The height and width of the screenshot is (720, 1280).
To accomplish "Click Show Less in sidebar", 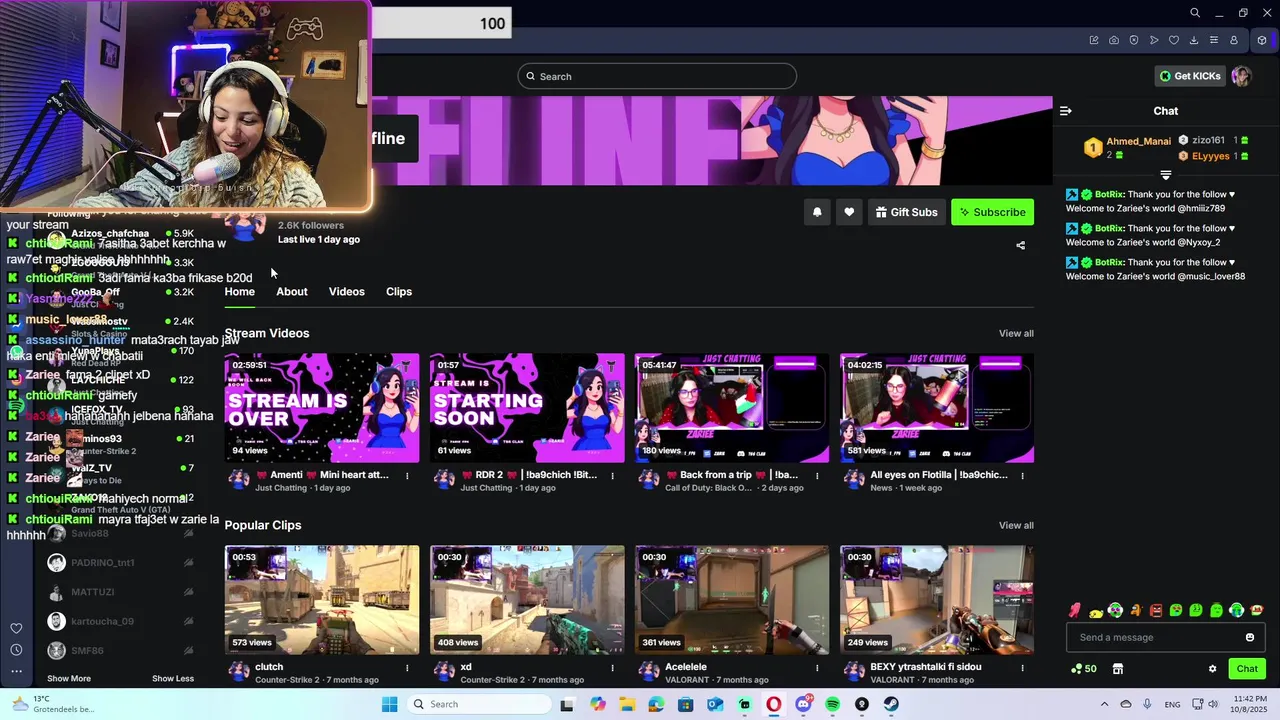I will (173, 678).
